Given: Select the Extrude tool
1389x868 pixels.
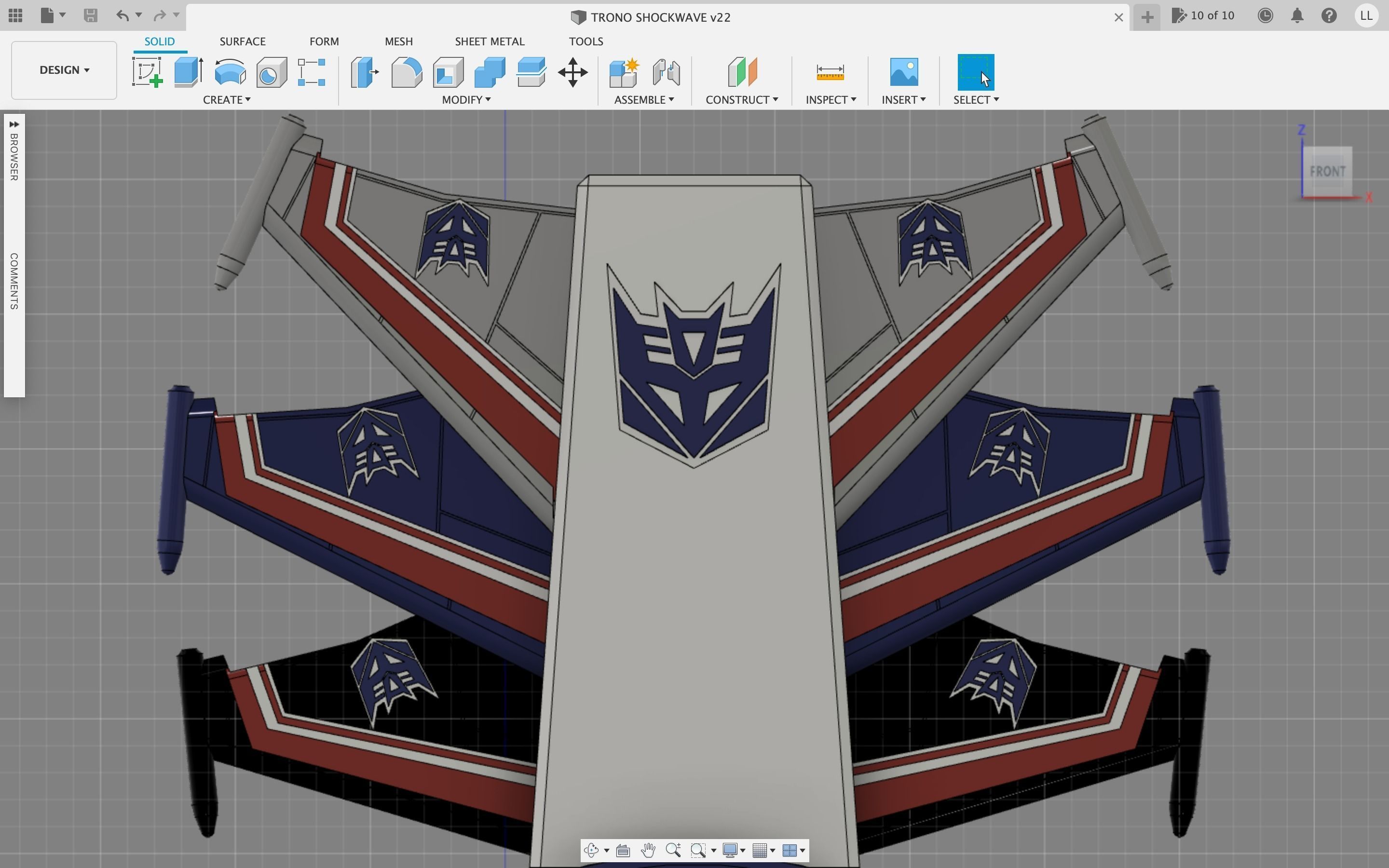Looking at the screenshot, I should 189,72.
